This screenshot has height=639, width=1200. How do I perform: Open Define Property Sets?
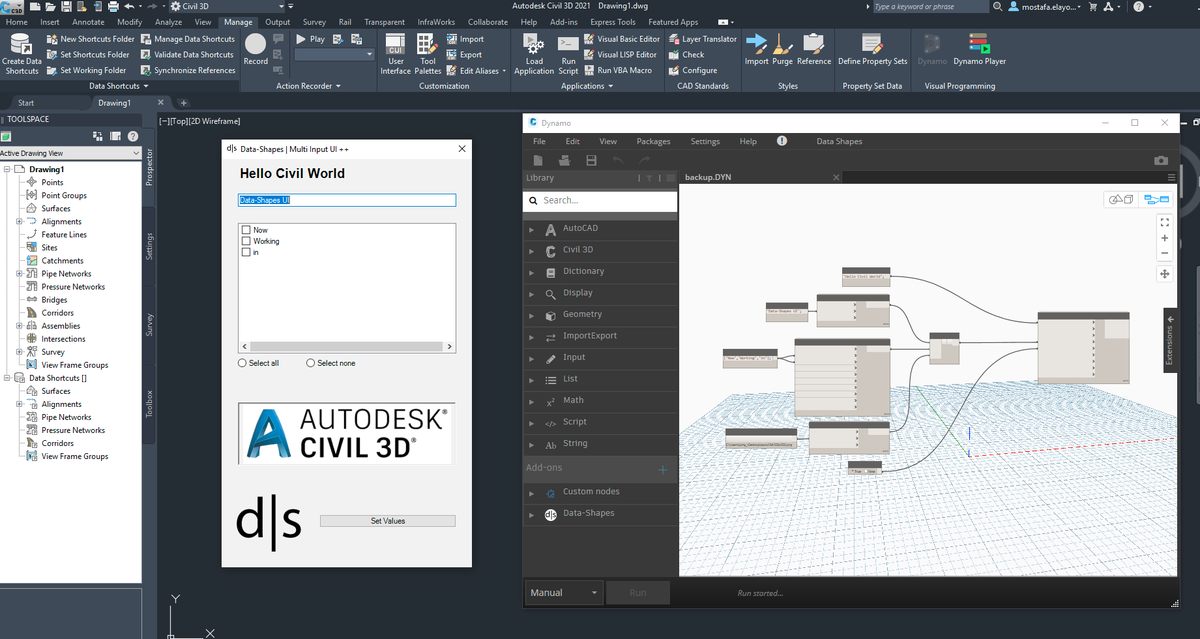tap(872, 48)
